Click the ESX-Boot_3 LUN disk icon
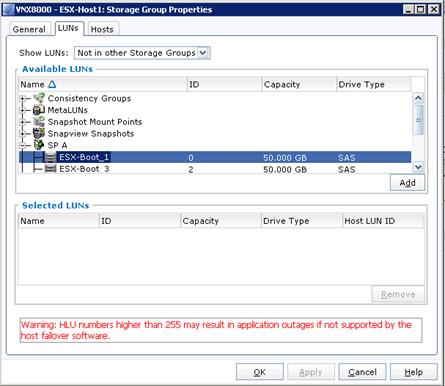The height and width of the screenshot is (386, 445). pyautogui.click(x=50, y=169)
